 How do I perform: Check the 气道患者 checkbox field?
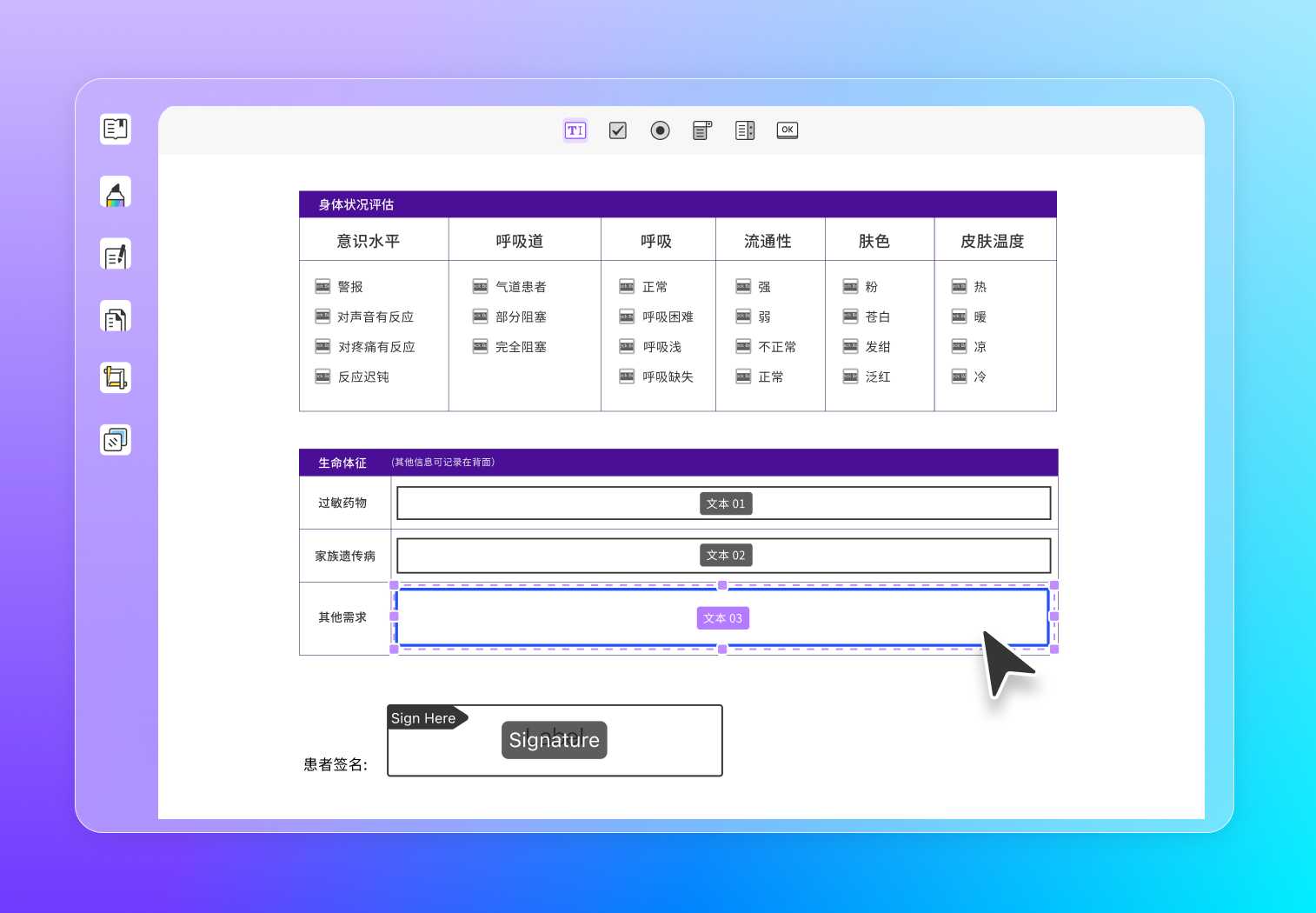[480, 286]
